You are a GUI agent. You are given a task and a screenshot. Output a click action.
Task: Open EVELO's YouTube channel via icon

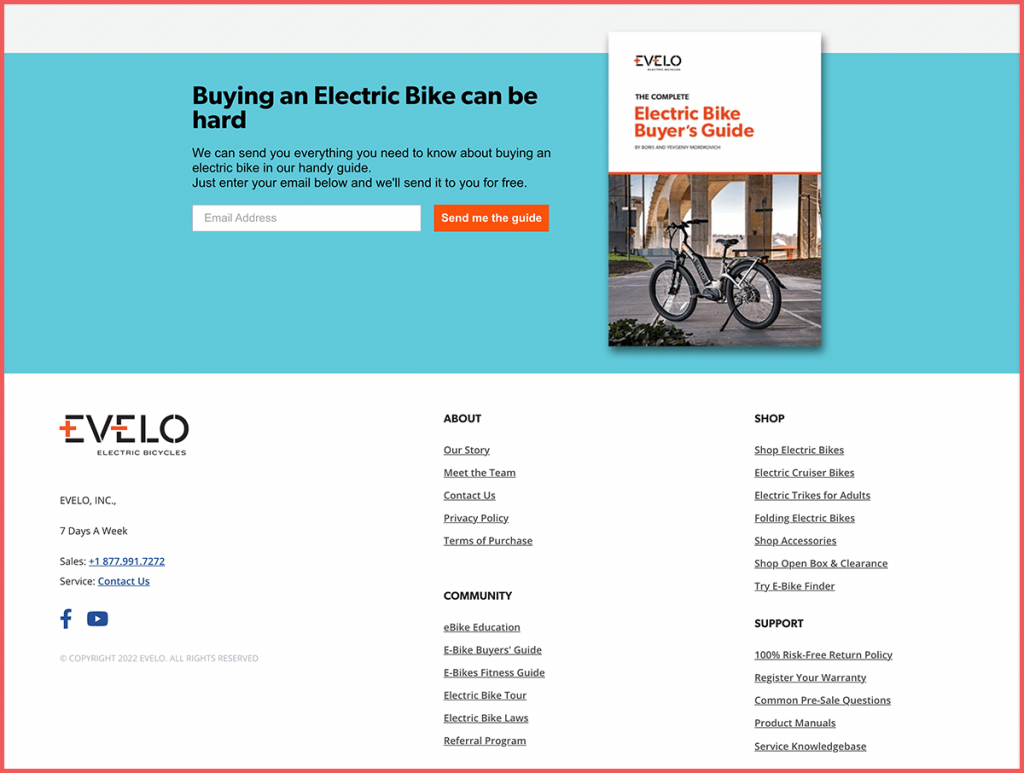97,618
